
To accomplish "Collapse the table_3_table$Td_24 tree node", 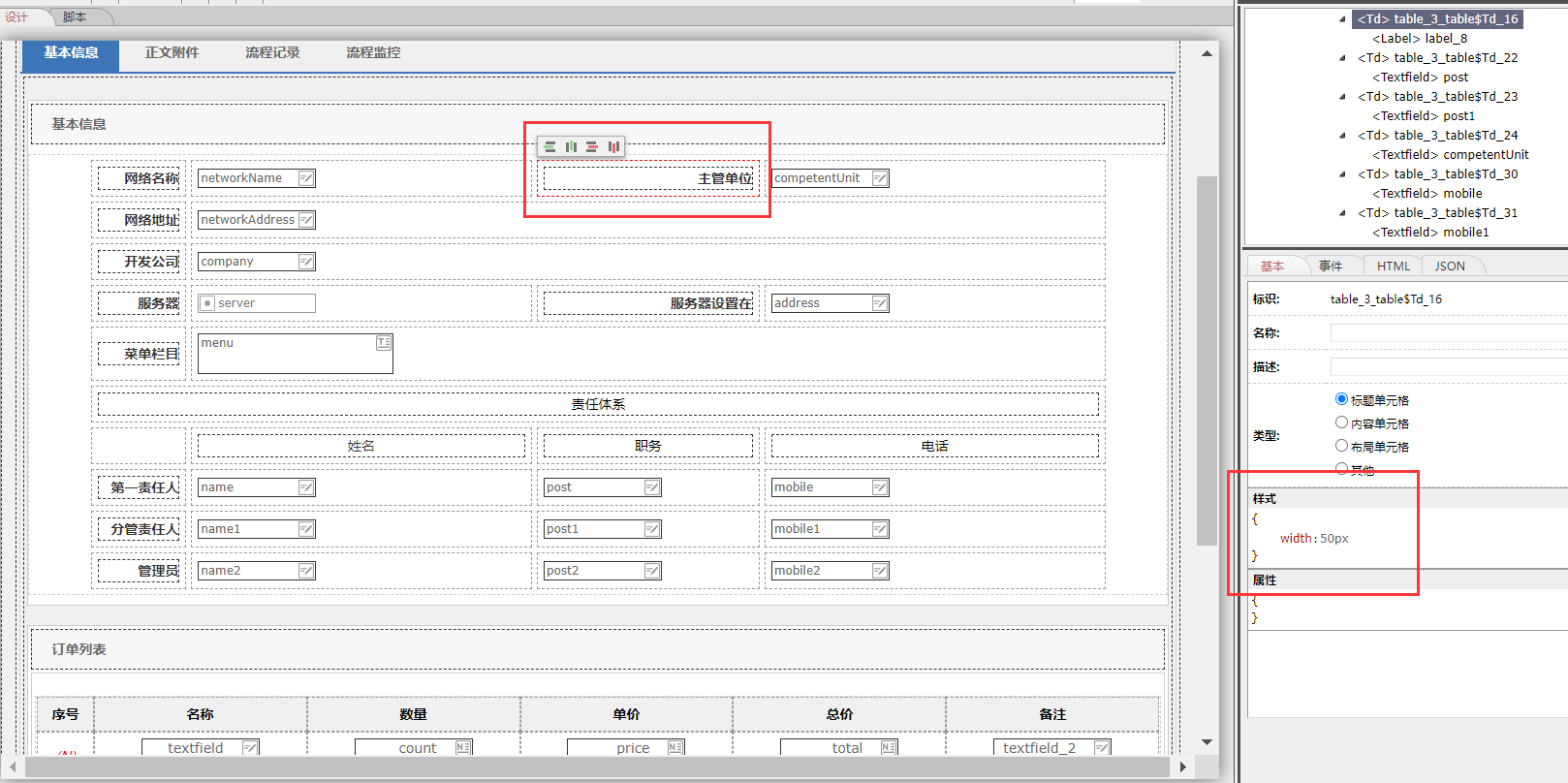I will 1342,136.
